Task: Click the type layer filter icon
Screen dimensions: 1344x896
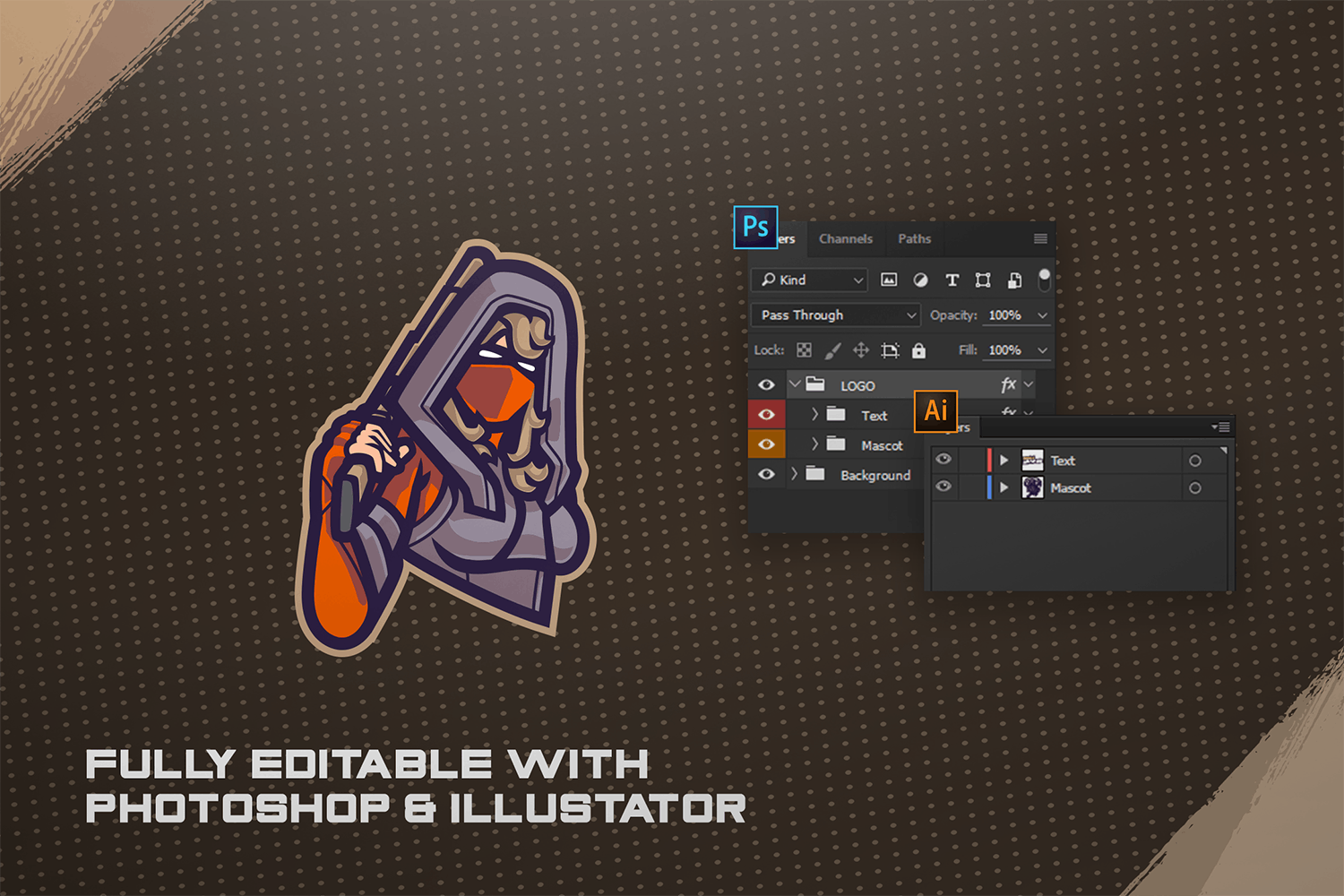Action: coord(952,280)
